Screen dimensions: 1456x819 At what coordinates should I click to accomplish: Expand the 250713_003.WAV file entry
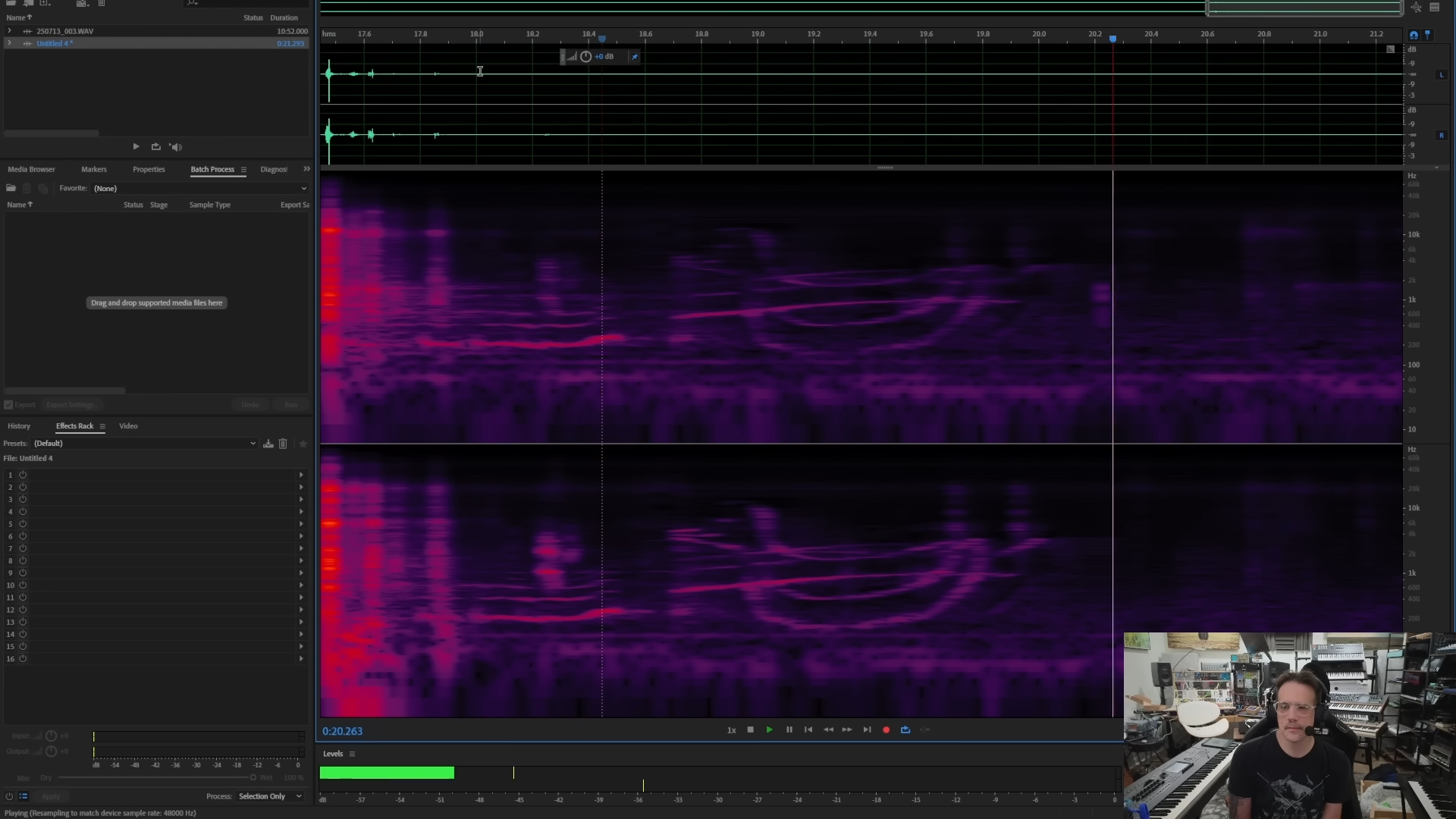pyautogui.click(x=10, y=31)
